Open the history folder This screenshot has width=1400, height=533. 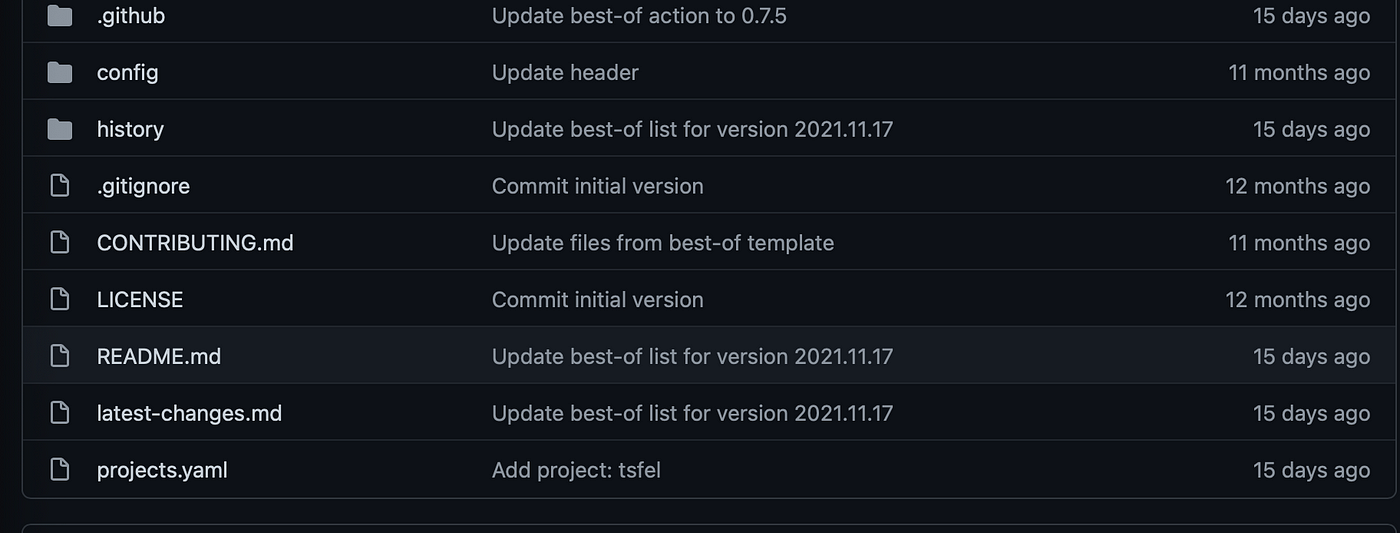pyautogui.click(x=130, y=129)
